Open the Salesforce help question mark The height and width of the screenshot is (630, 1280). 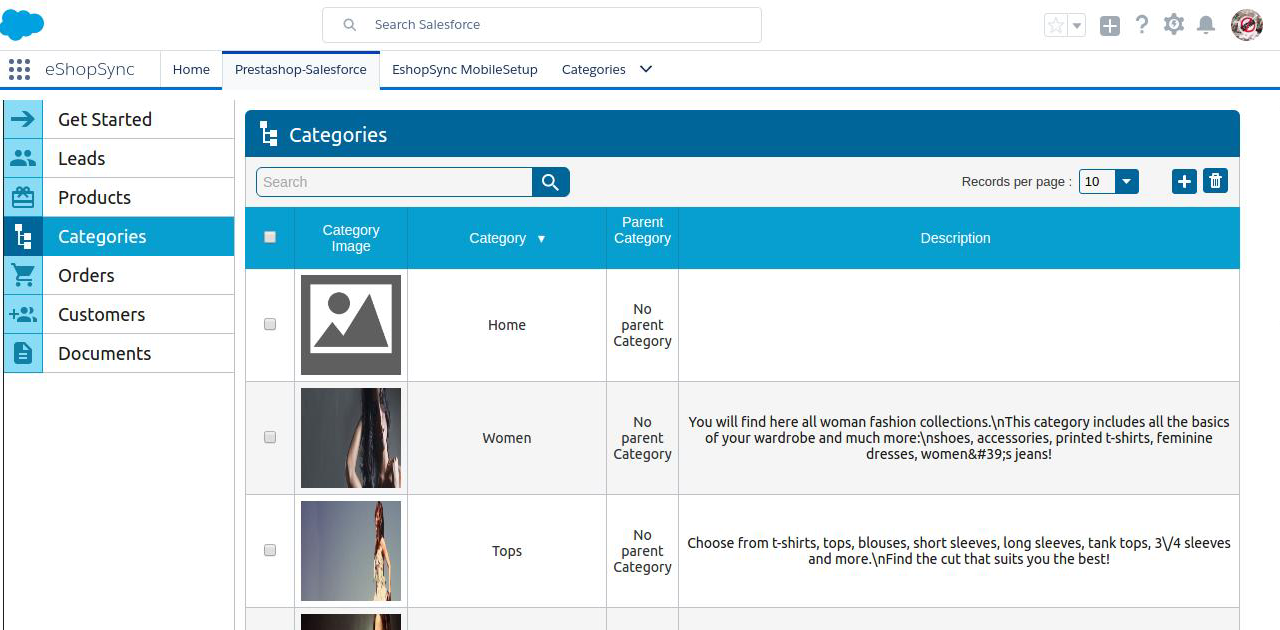(1142, 25)
